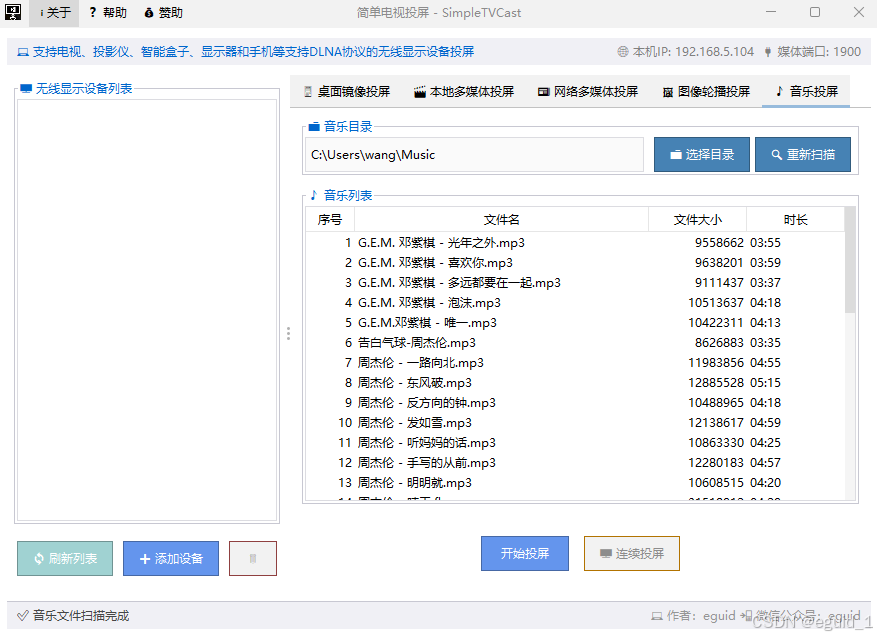877x637 pixels.
Task: Click the 连续投屏 continuous cast button
Action: (x=631, y=553)
